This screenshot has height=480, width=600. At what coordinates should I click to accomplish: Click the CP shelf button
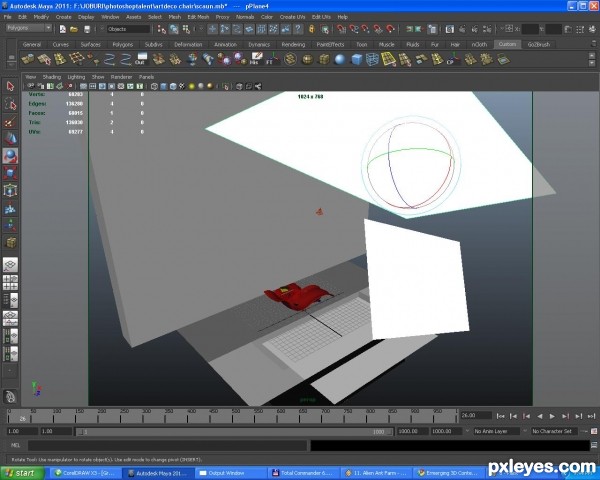[453, 59]
